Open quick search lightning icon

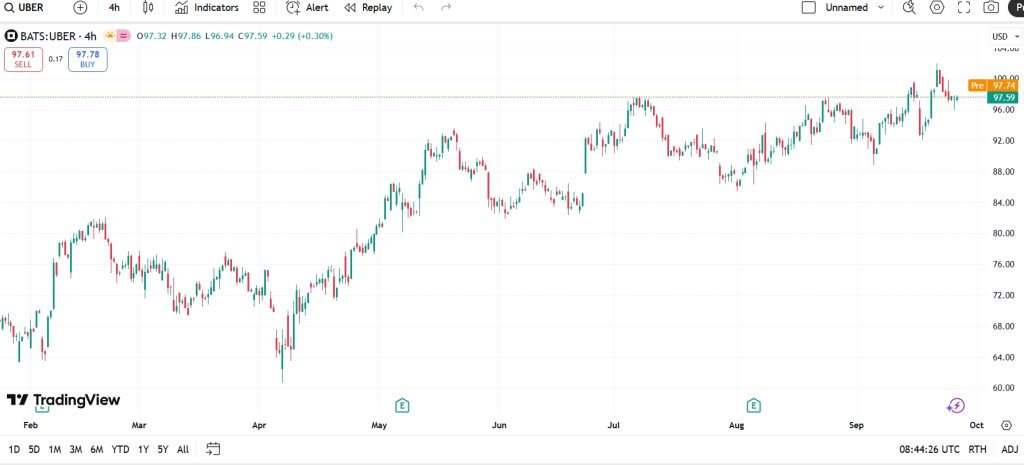[909, 8]
